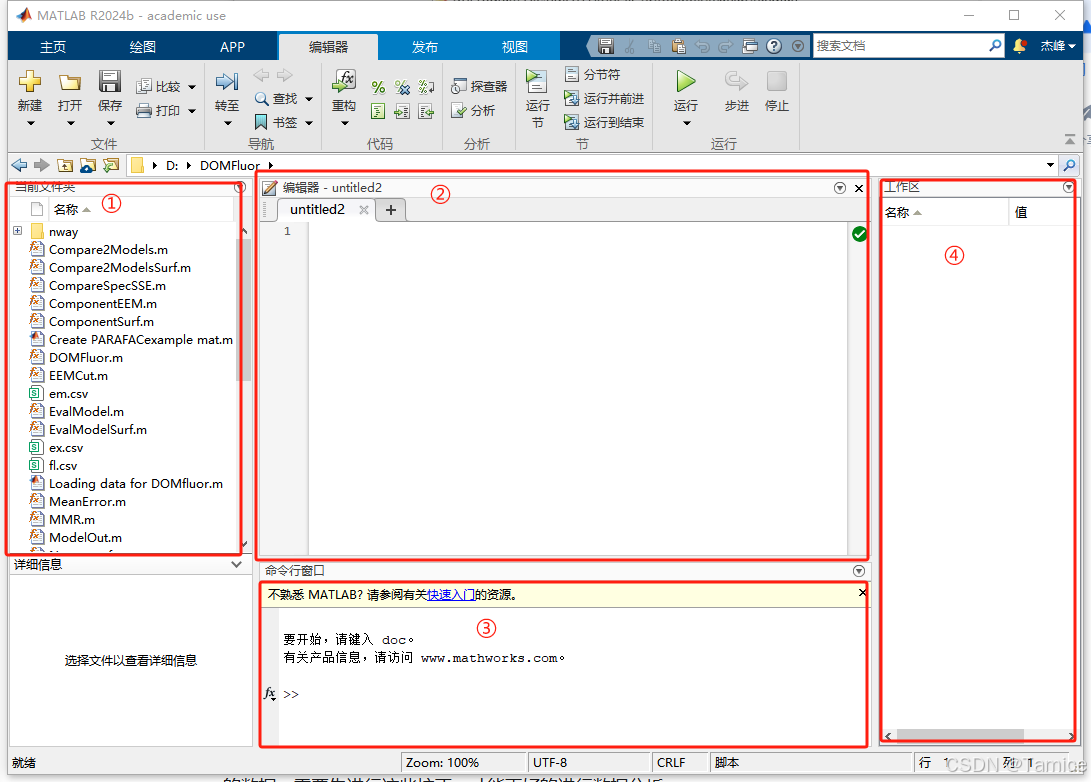
Task: Click the workspace horizontal scrollbar
Action: [x=960, y=735]
